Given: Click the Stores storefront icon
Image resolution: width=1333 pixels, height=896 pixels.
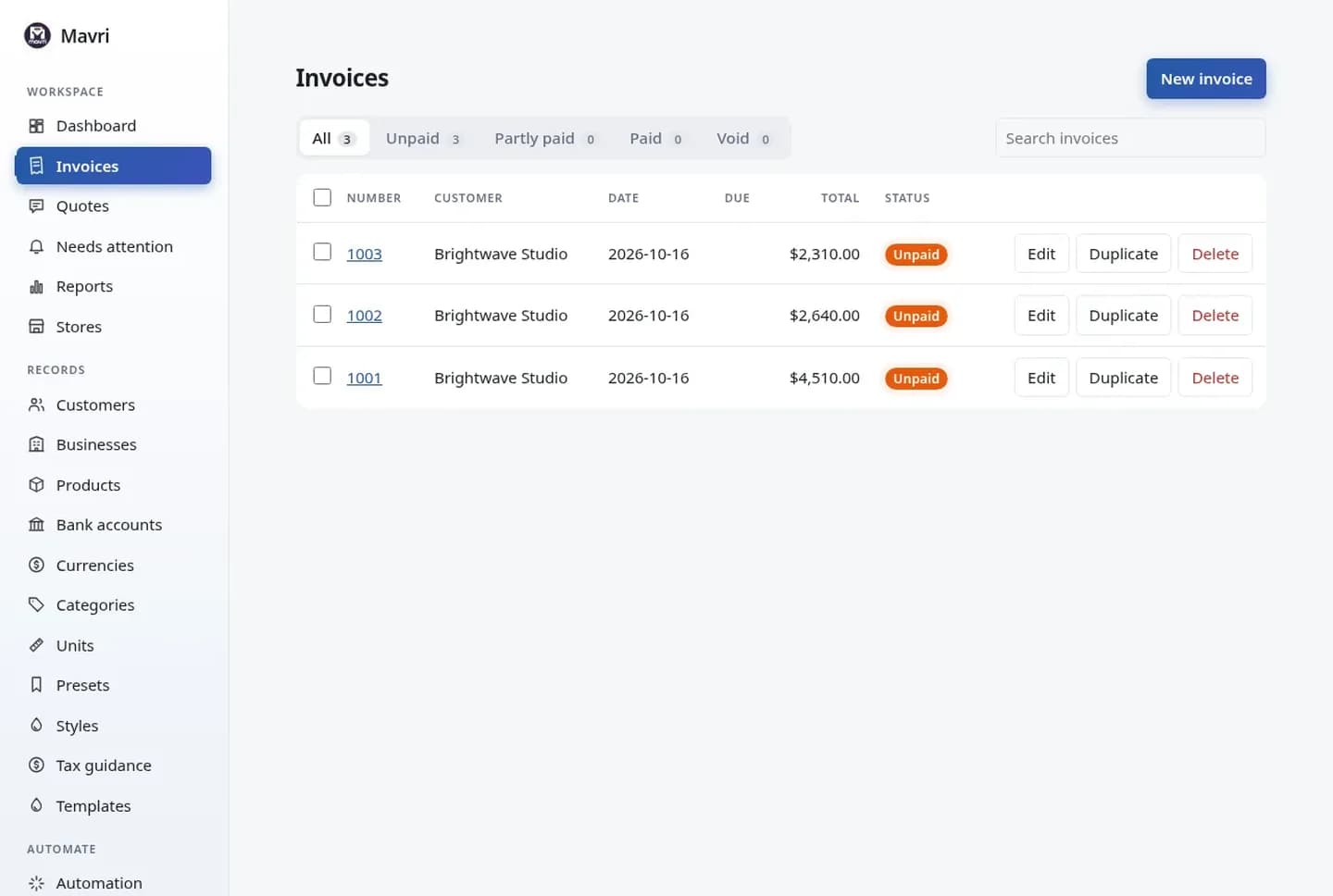Looking at the screenshot, I should [36, 327].
